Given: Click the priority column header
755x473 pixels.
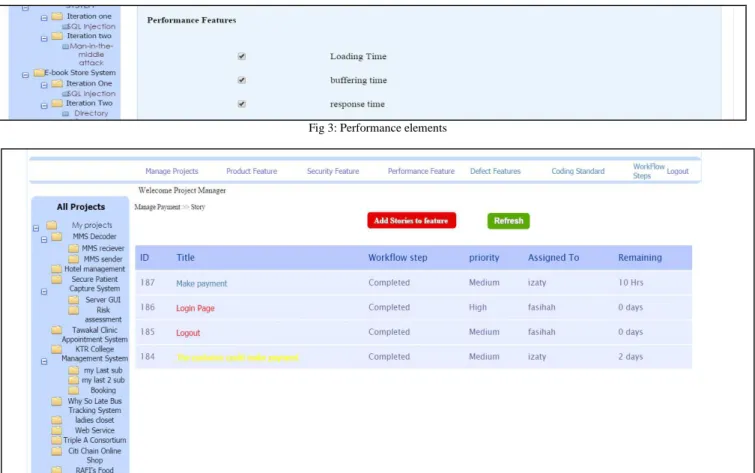Looking at the screenshot, I should coord(484,258).
